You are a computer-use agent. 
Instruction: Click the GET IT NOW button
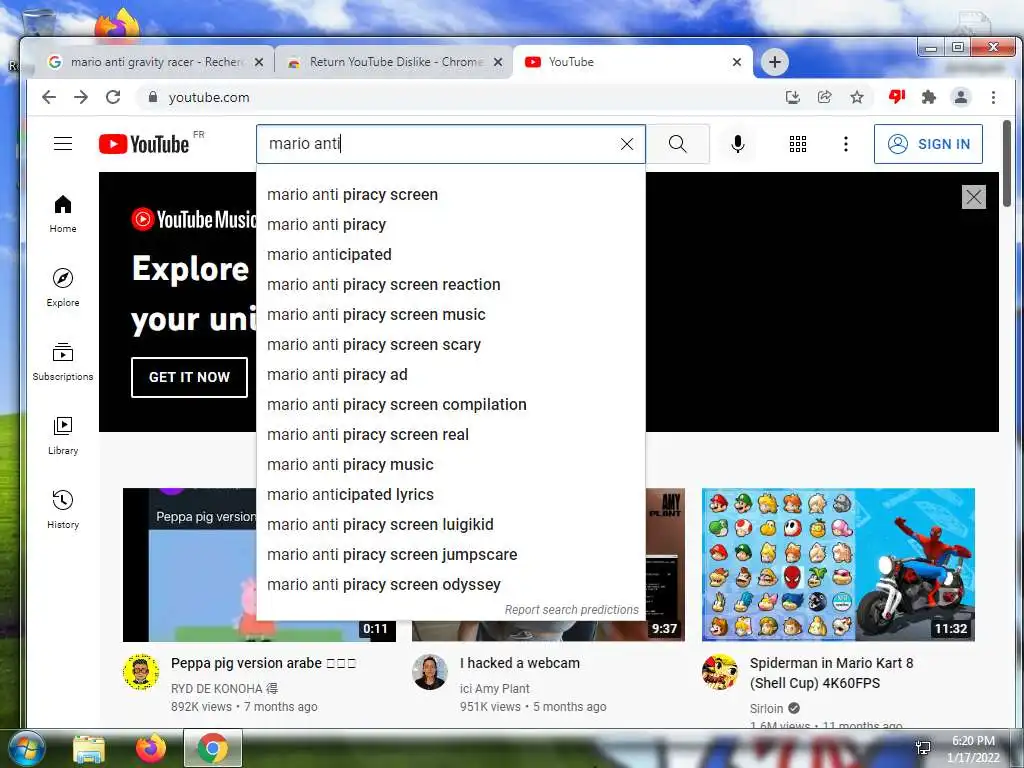[x=189, y=377]
